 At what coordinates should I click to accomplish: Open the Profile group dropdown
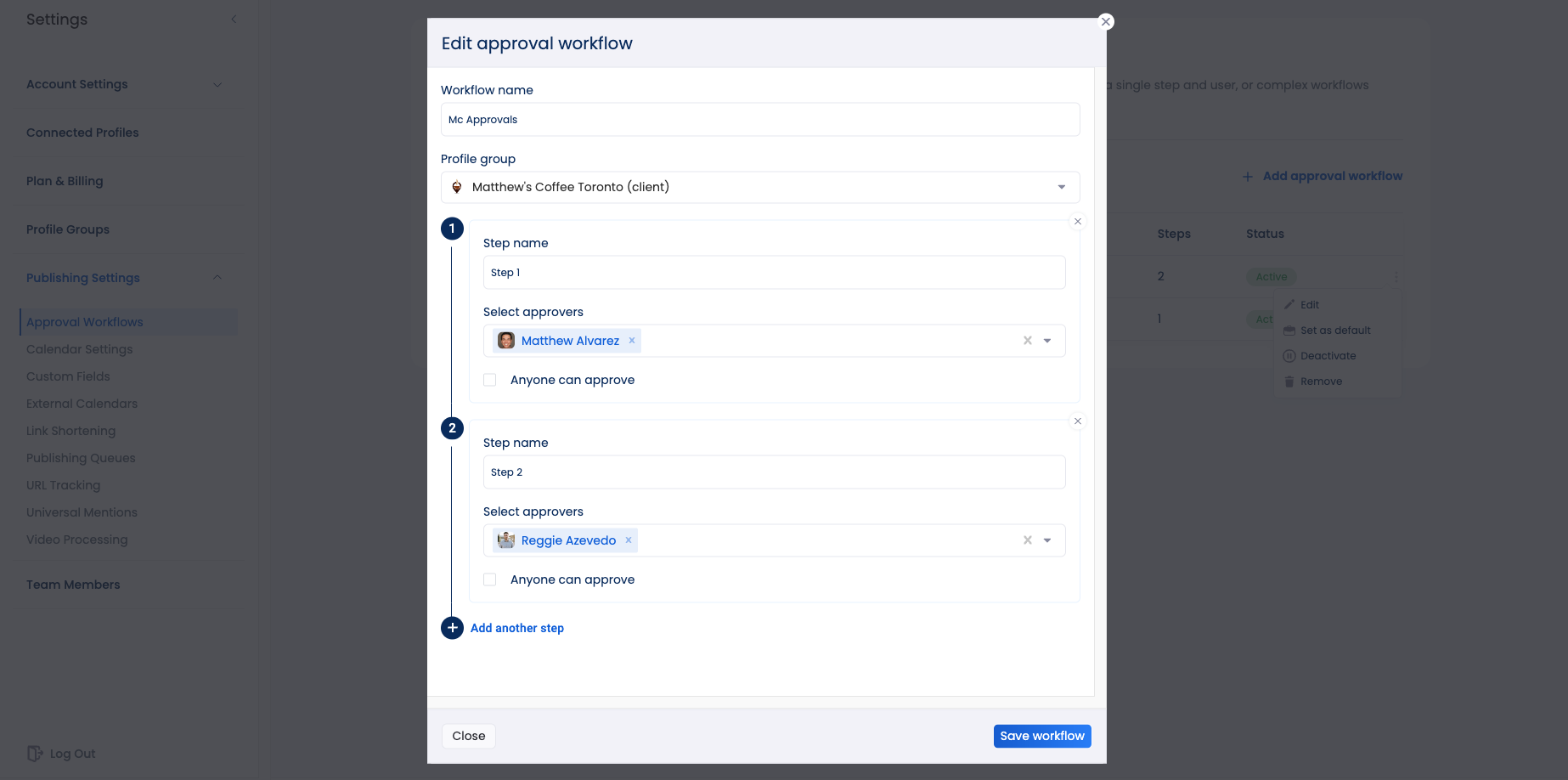(x=760, y=187)
